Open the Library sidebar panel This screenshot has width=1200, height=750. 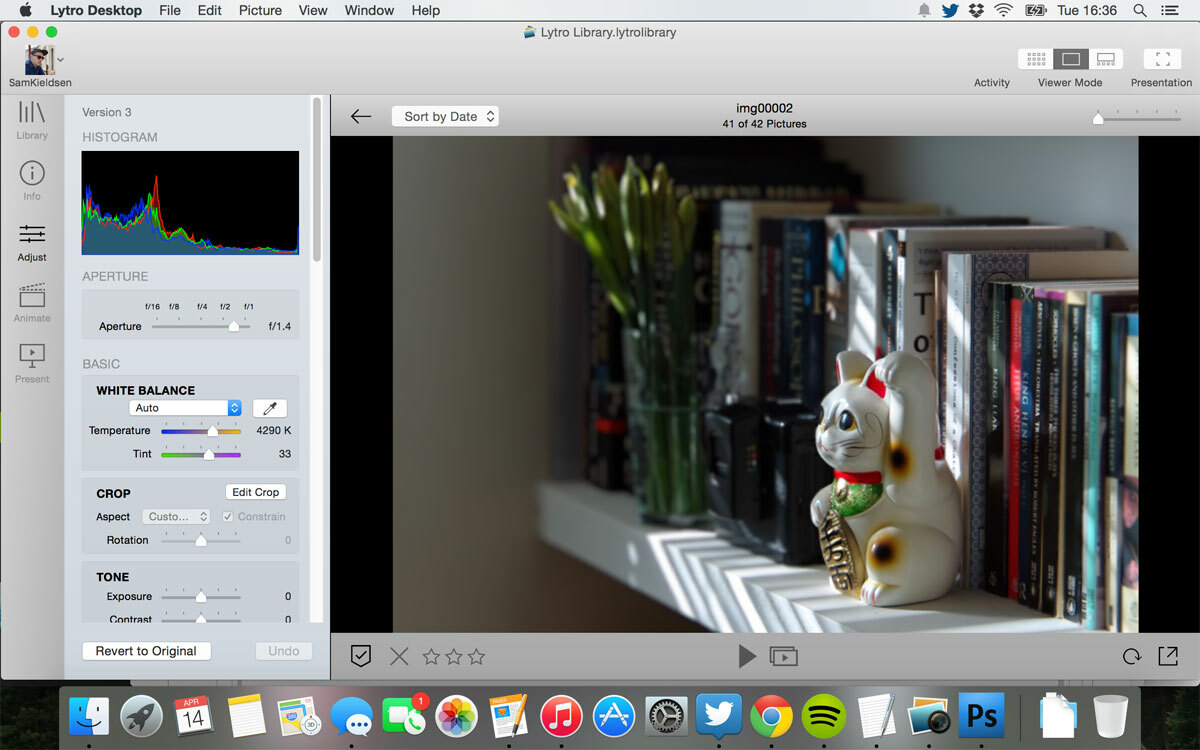pos(32,120)
